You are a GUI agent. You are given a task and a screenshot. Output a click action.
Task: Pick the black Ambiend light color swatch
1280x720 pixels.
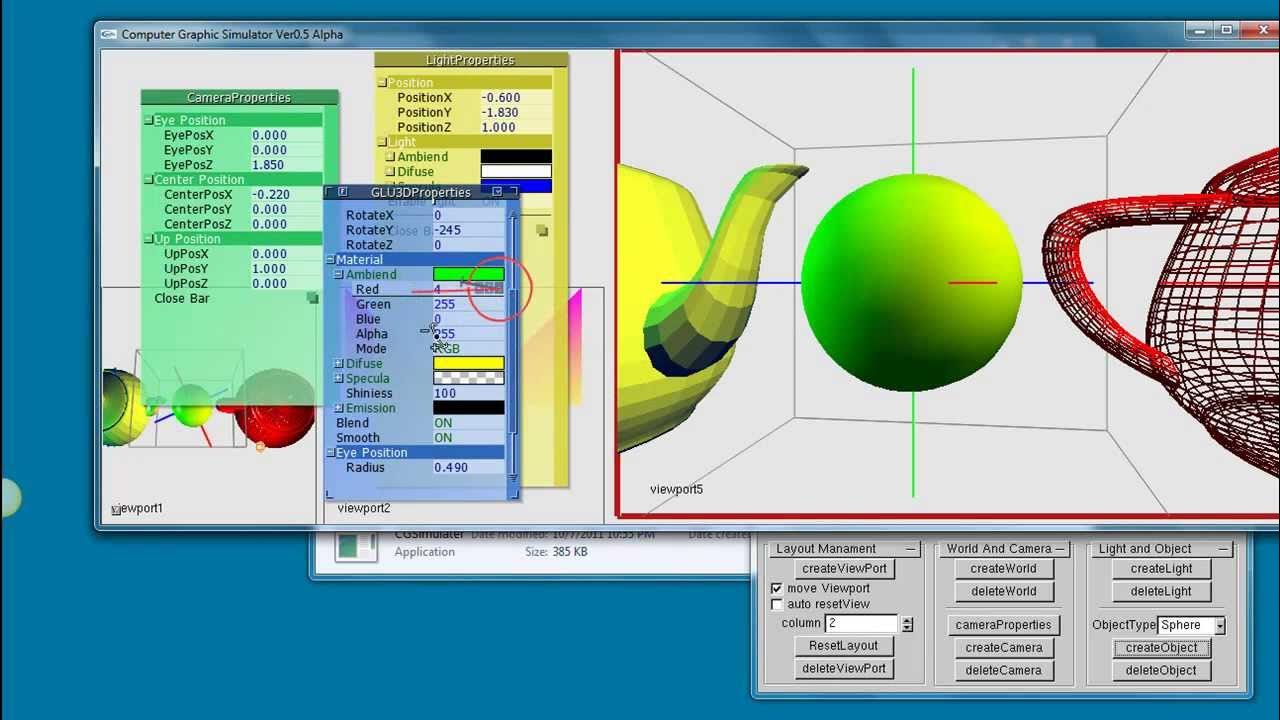[516, 157]
